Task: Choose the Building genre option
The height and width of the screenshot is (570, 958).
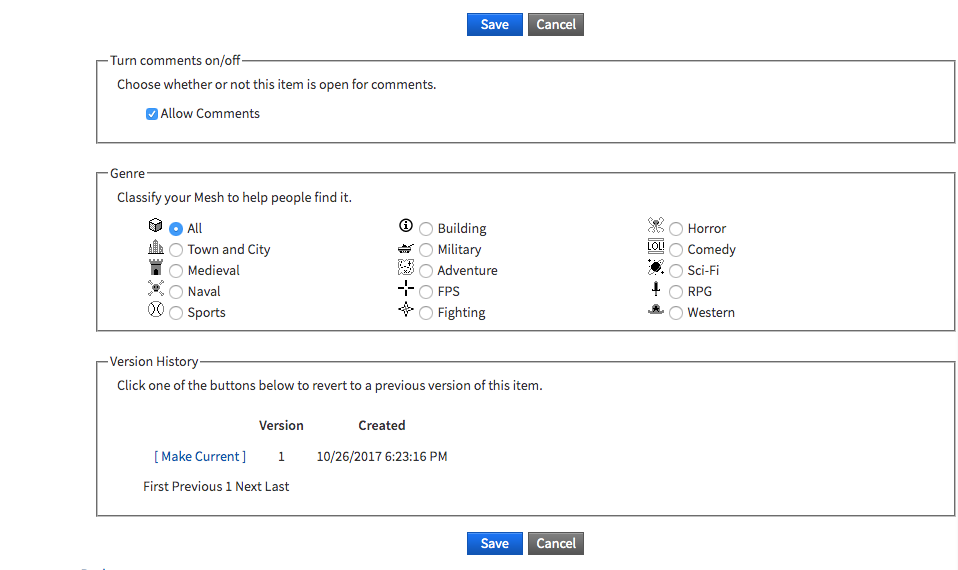Action: point(426,229)
